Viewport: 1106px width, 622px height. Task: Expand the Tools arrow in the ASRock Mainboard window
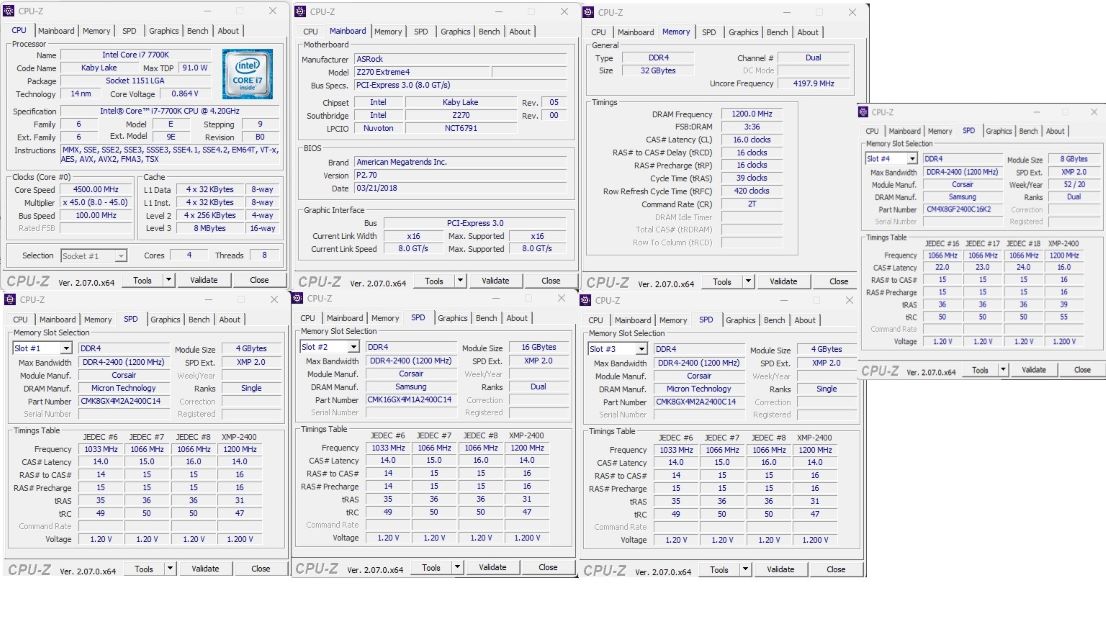460,281
